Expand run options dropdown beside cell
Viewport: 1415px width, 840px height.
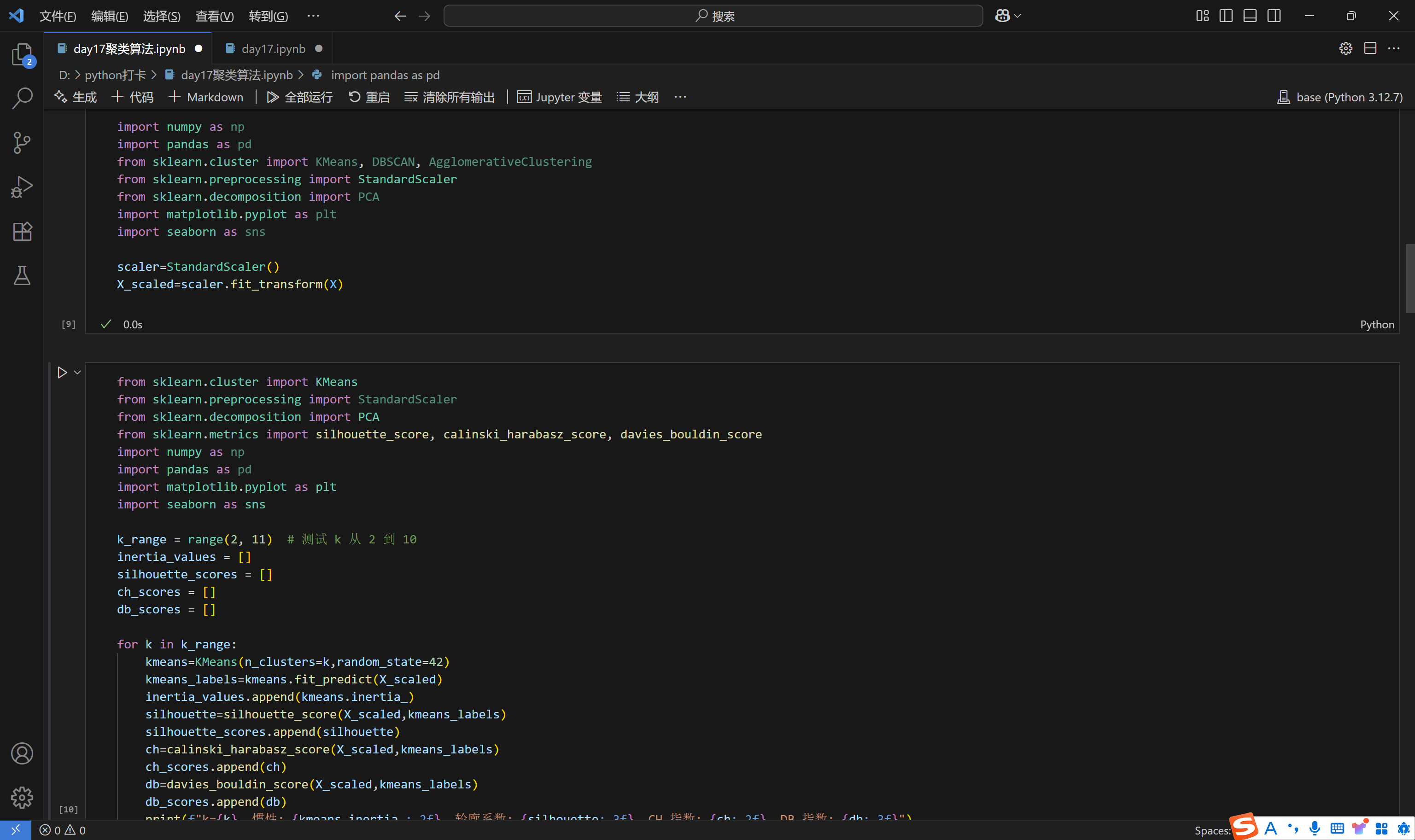pos(77,373)
